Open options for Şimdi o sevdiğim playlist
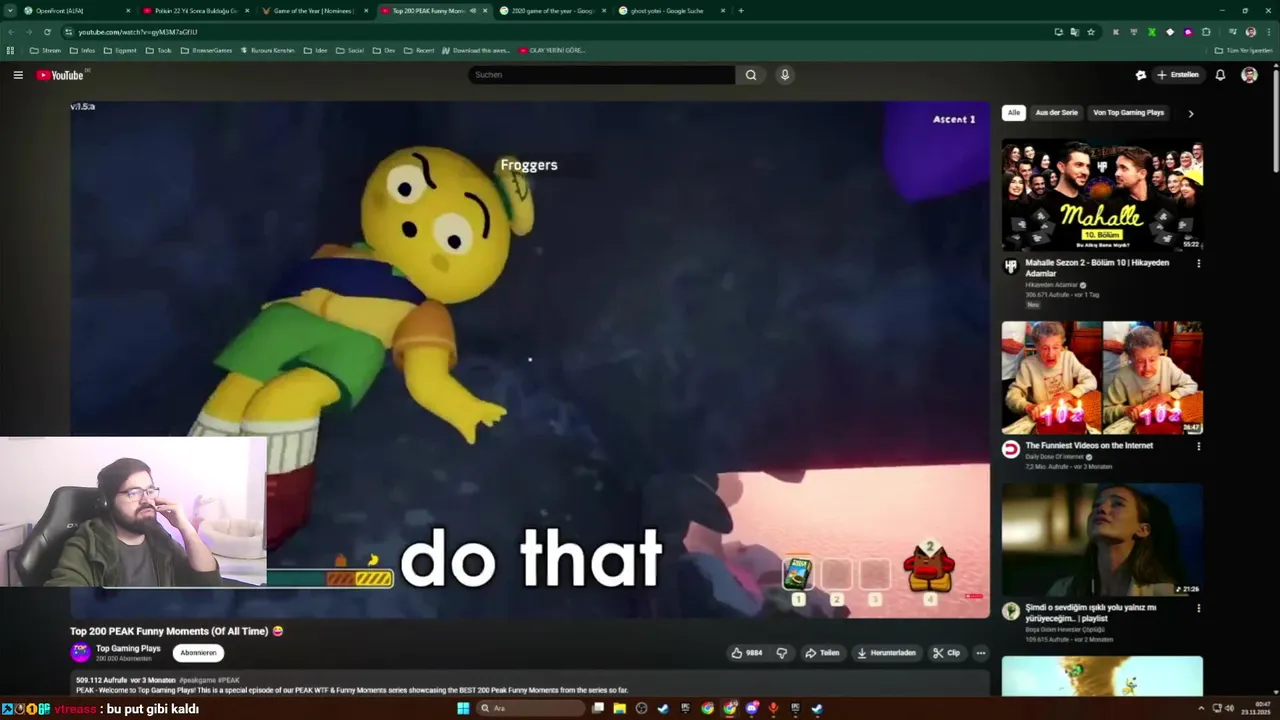The image size is (1280, 720). point(1198,608)
